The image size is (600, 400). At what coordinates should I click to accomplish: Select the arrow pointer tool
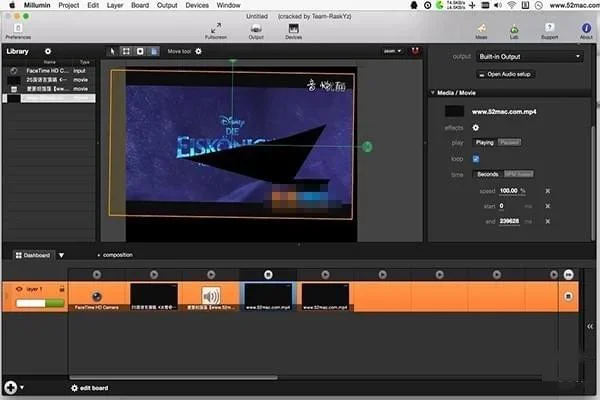112,51
